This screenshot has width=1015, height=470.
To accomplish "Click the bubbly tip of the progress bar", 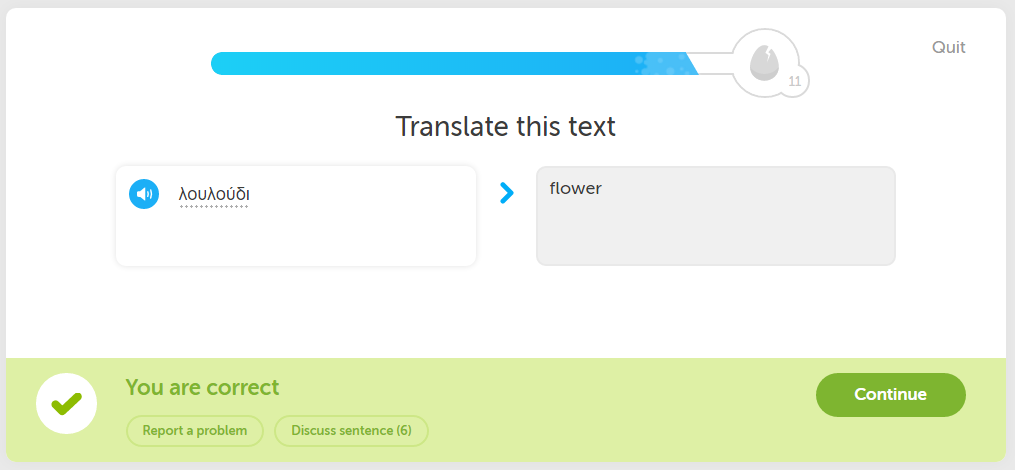I will pos(667,63).
